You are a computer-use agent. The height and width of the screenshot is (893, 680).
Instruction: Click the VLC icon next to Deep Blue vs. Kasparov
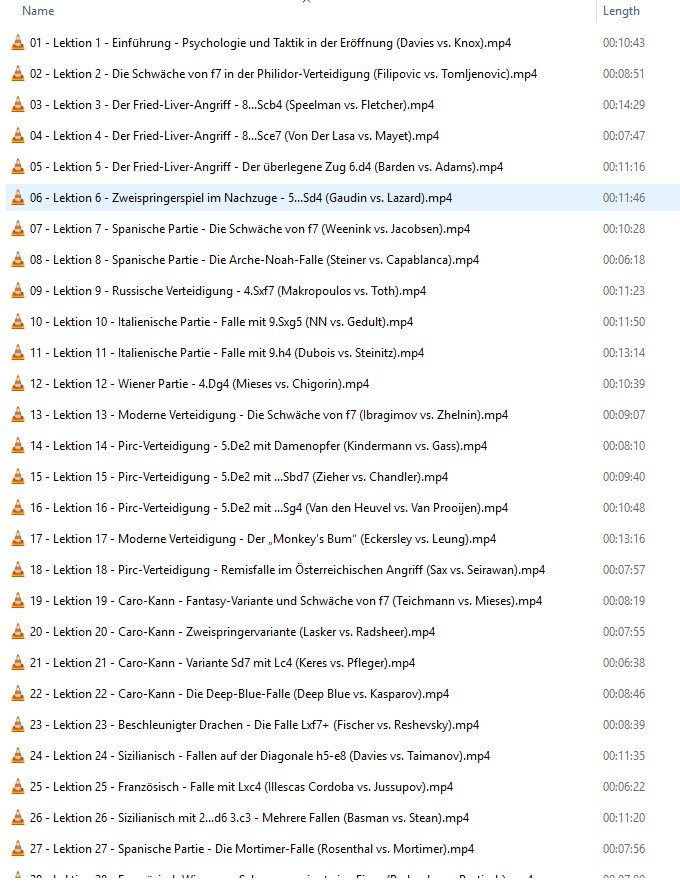pos(18,694)
